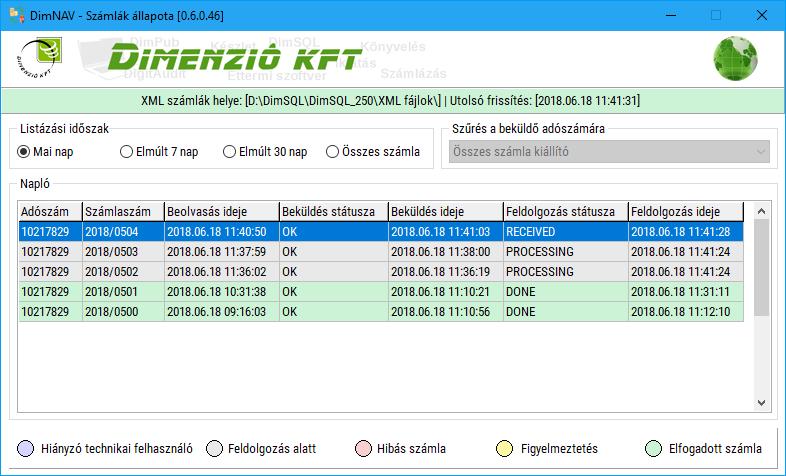Click processing time 2018.06.18 11:41:28

[686, 231]
